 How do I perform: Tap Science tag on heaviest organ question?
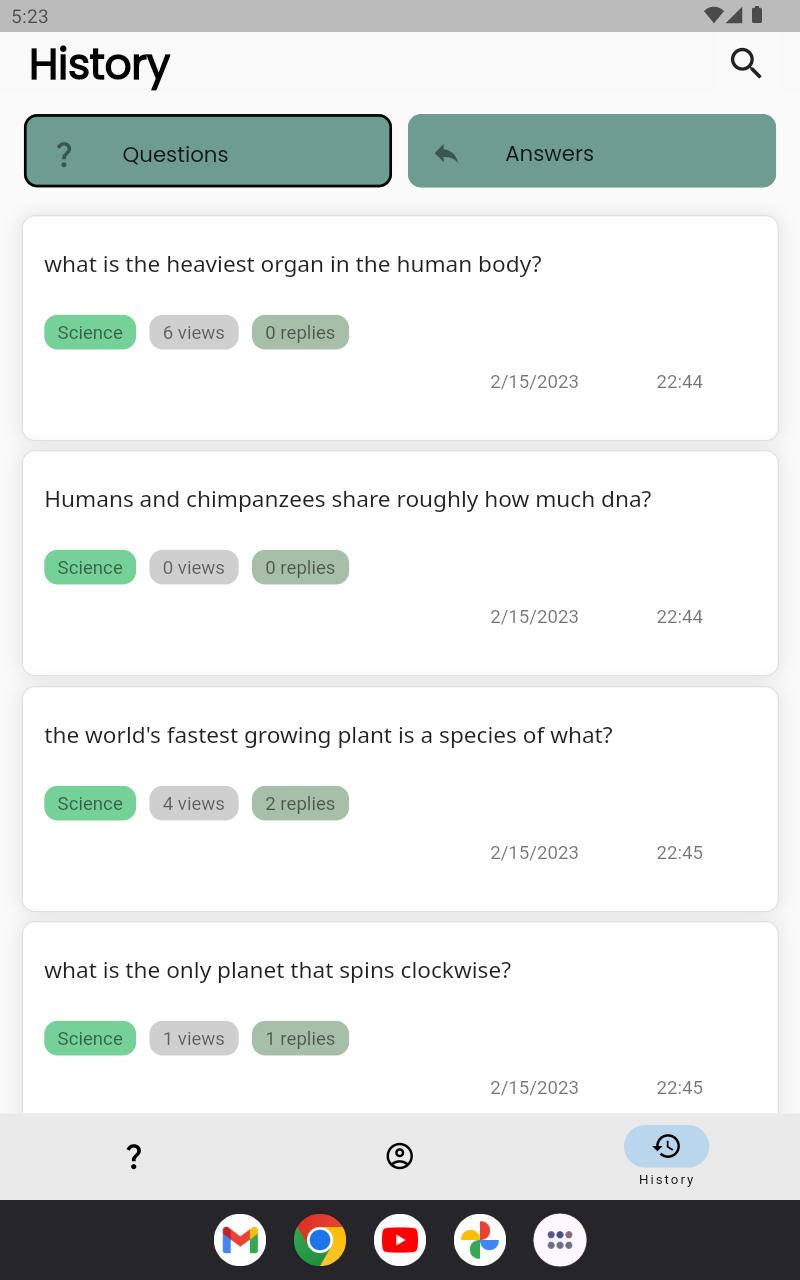click(x=90, y=333)
